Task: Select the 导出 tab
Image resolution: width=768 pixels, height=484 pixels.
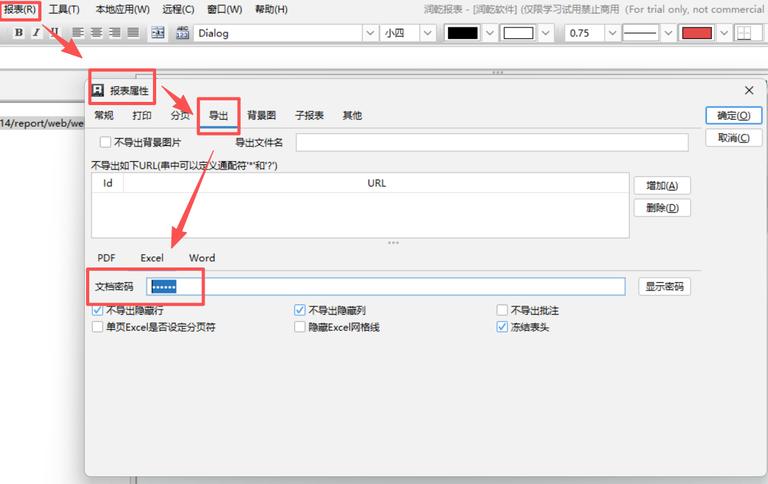Action: coord(218,116)
